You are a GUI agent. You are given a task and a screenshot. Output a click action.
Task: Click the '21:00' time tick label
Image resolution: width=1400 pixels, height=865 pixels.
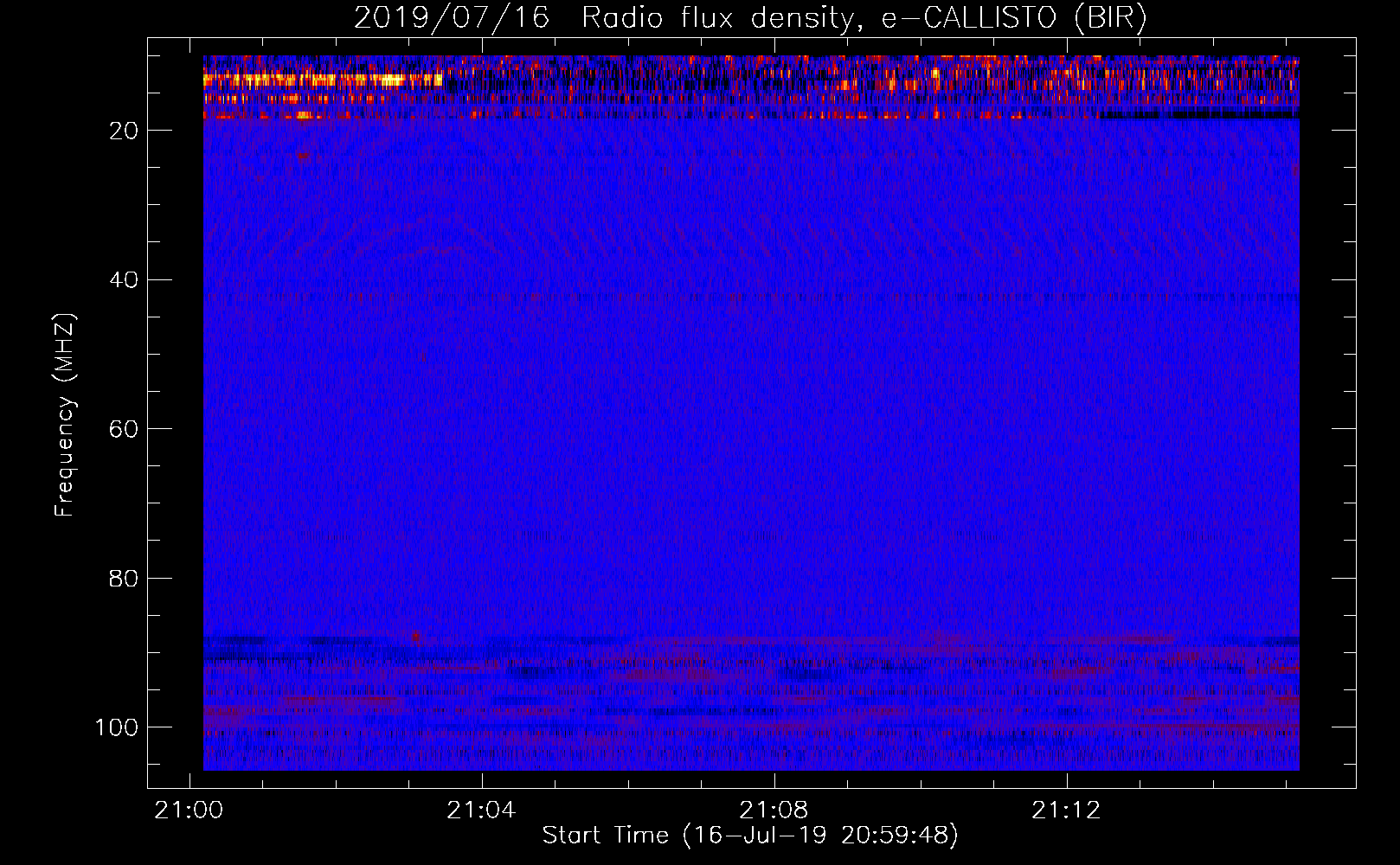coord(189,811)
